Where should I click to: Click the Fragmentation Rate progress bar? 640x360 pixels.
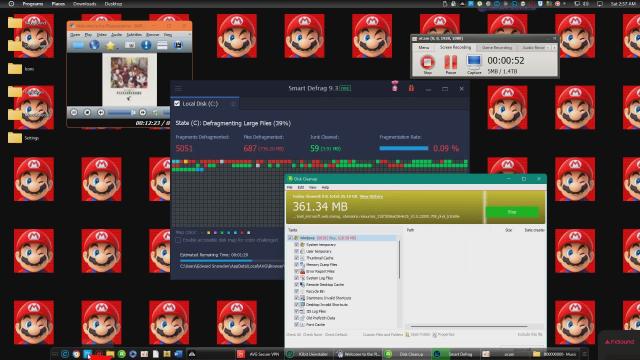coord(403,148)
